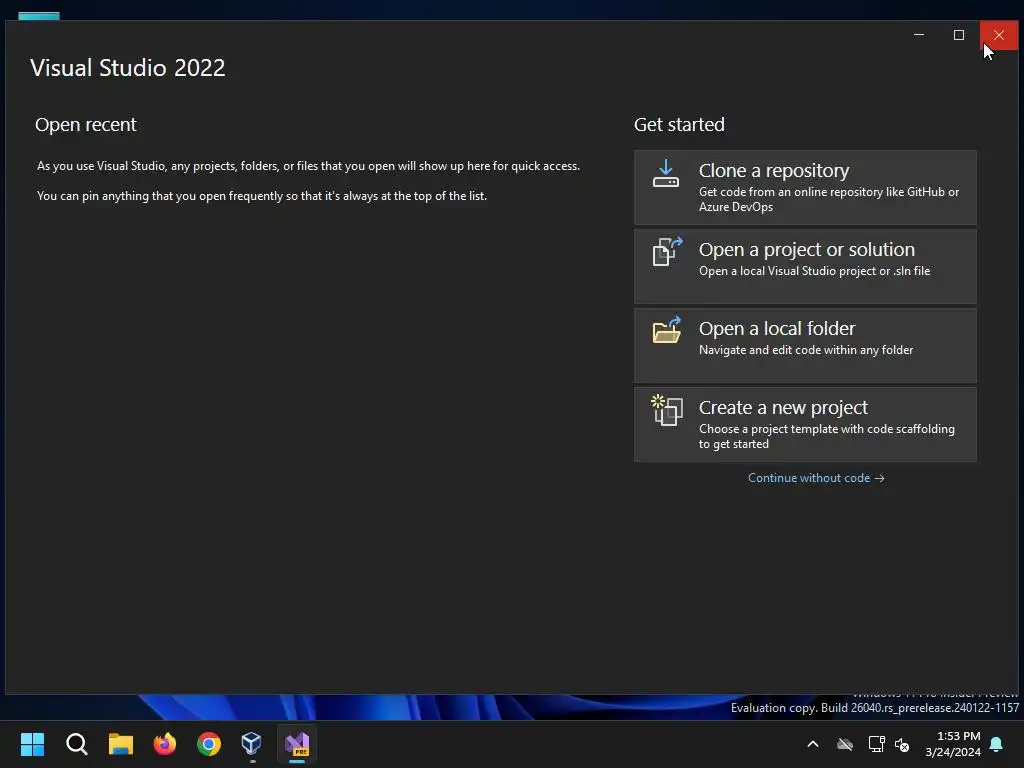Click the Clone a repository download icon
The image size is (1024, 768).
pyautogui.click(x=665, y=174)
